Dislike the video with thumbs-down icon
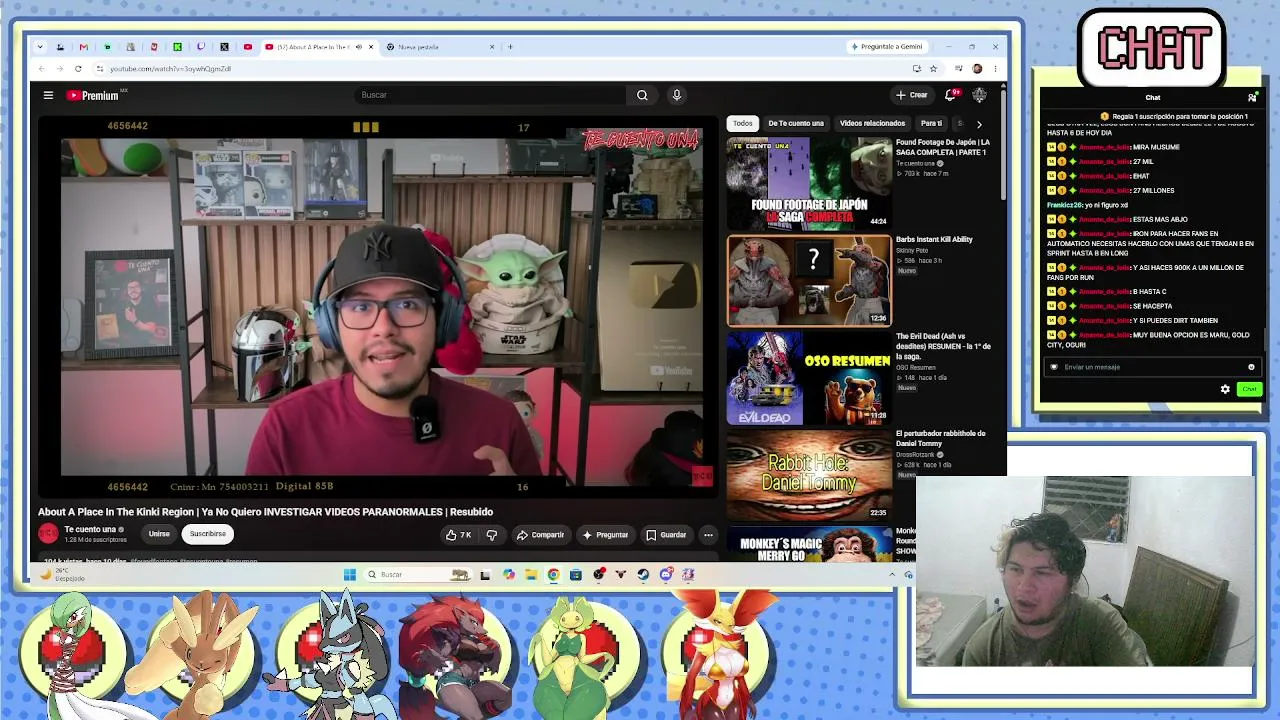1280x720 pixels. pos(491,535)
